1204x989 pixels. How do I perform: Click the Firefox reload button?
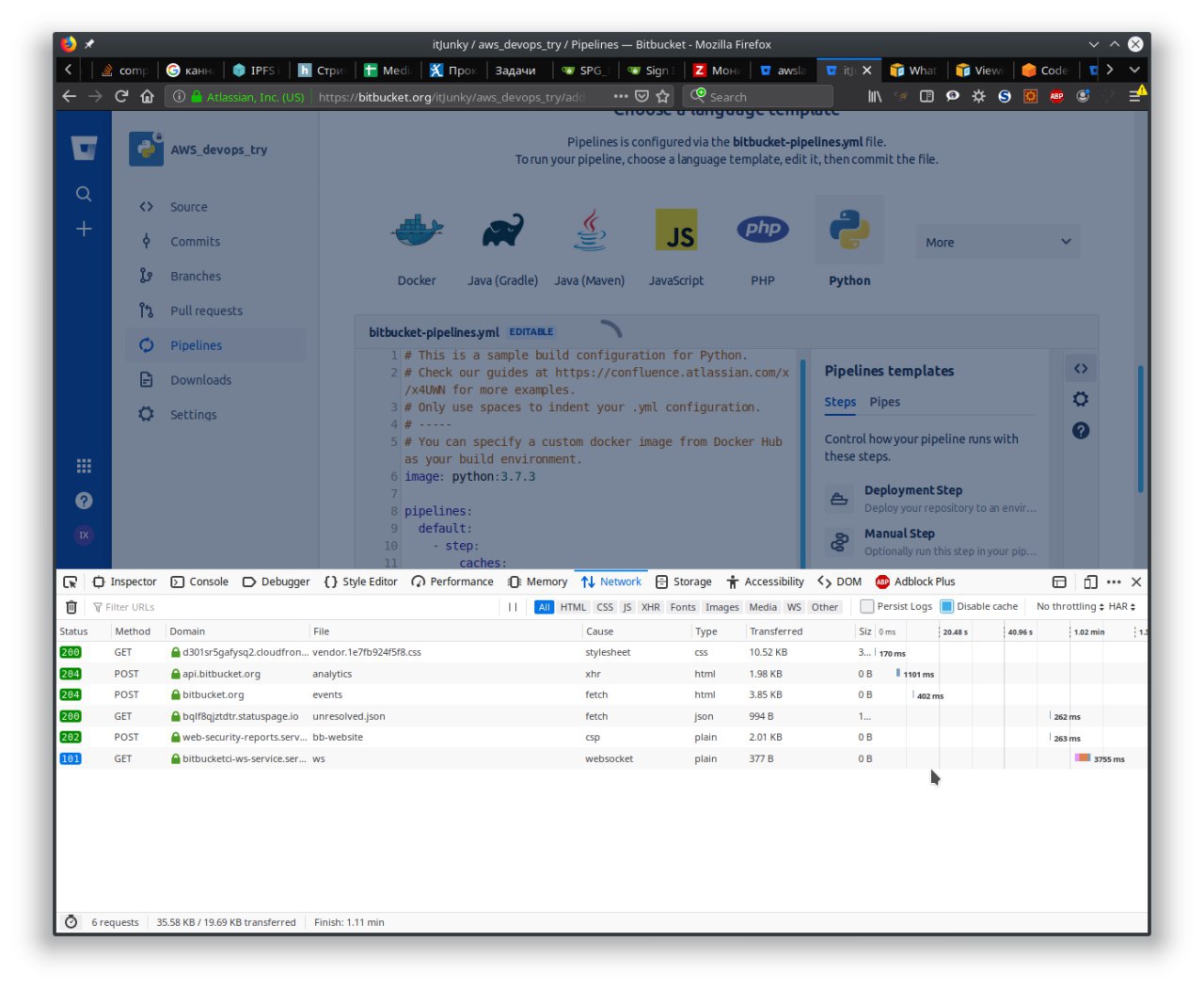pos(121,96)
